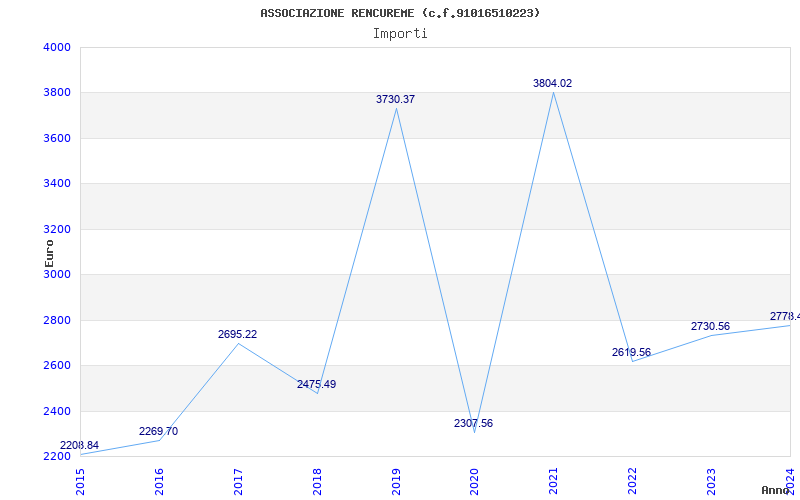
Task: Click the 2619.56 value label
Action: [631, 352]
